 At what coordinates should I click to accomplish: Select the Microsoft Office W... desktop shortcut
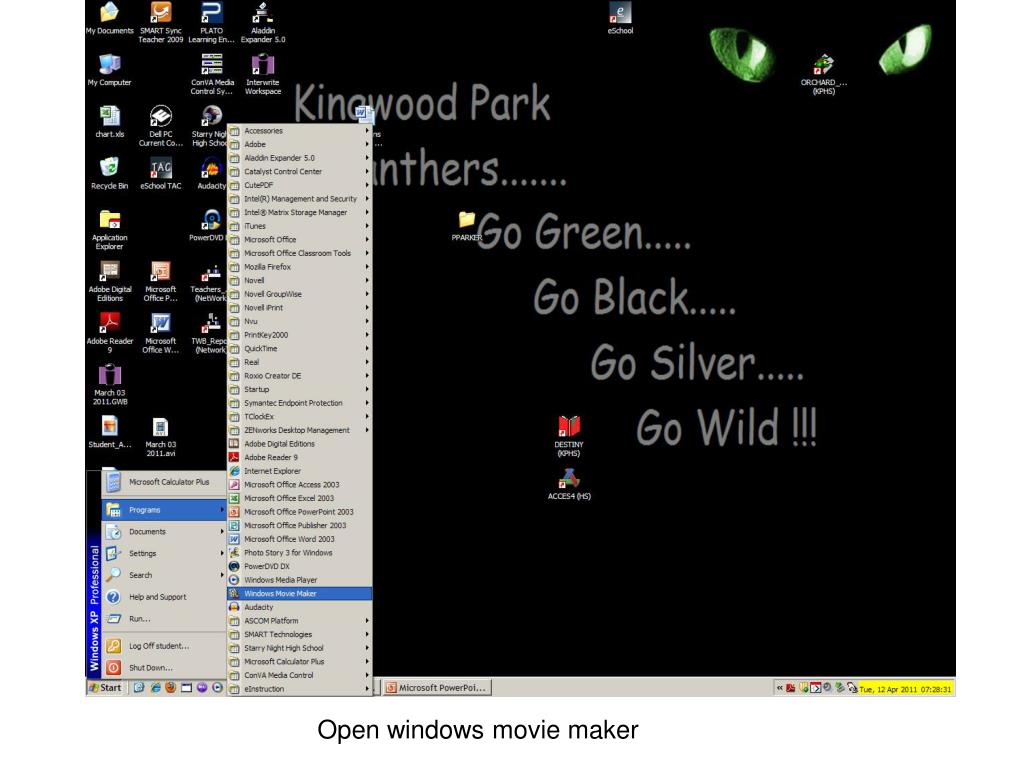pyautogui.click(x=161, y=333)
